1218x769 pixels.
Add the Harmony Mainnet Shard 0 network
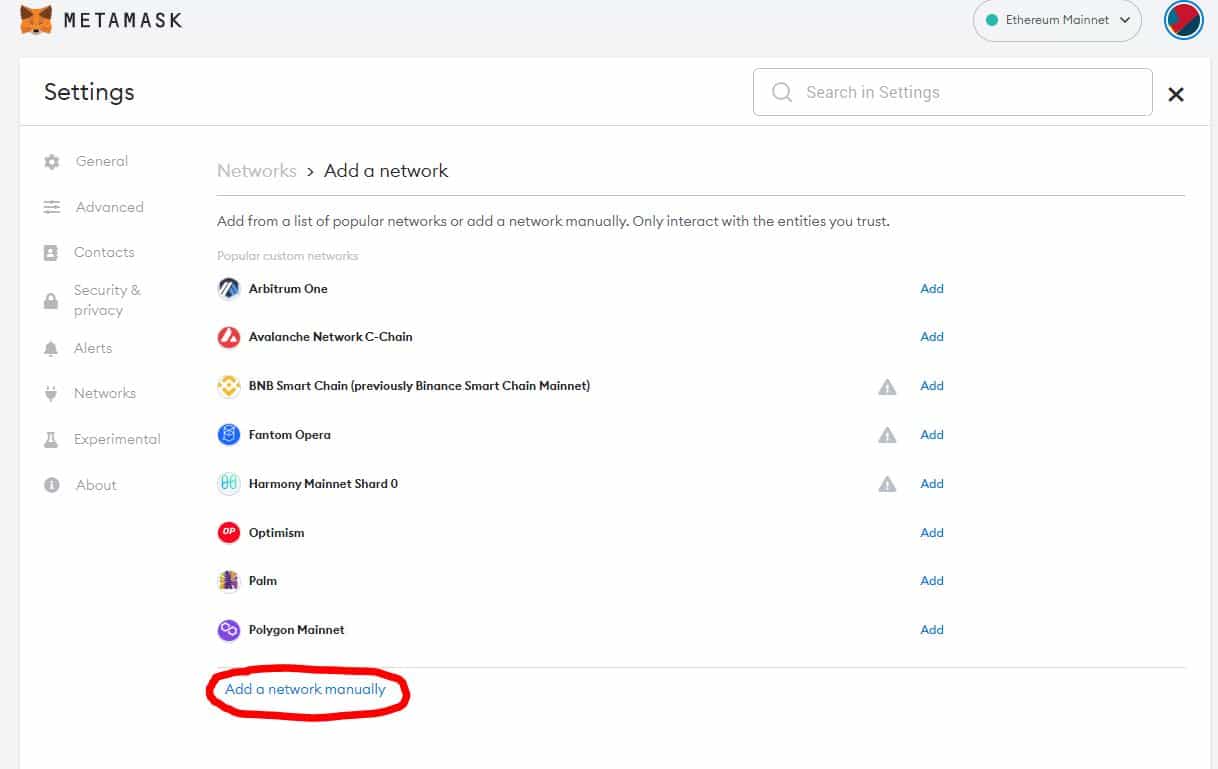pyautogui.click(x=932, y=484)
